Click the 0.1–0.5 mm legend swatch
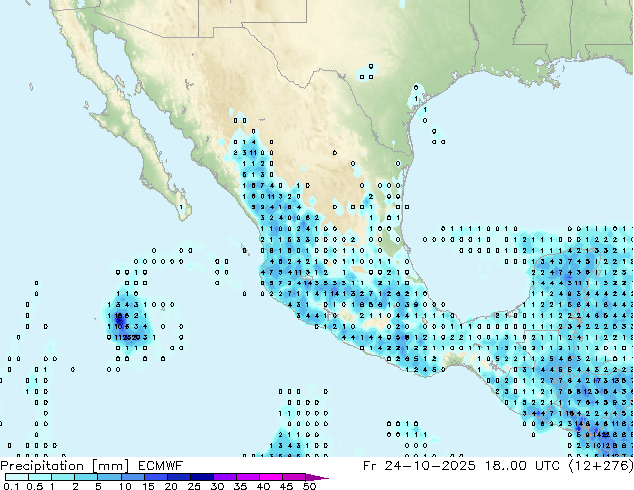This screenshot has height=490, width=634. [x=17, y=477]
